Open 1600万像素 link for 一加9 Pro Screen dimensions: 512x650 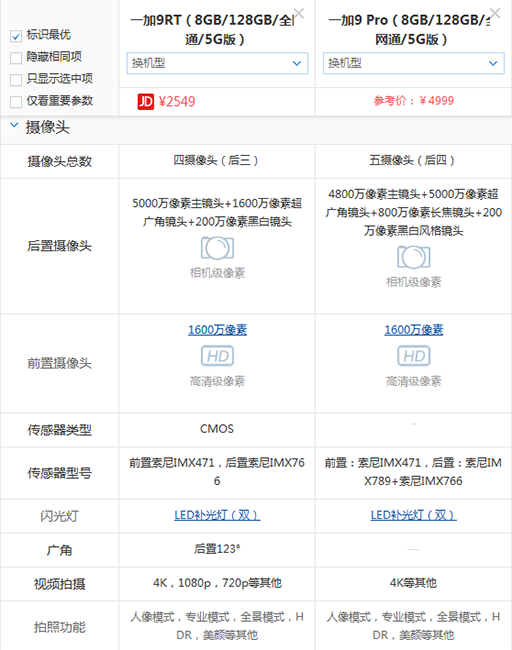click(413, 330)
